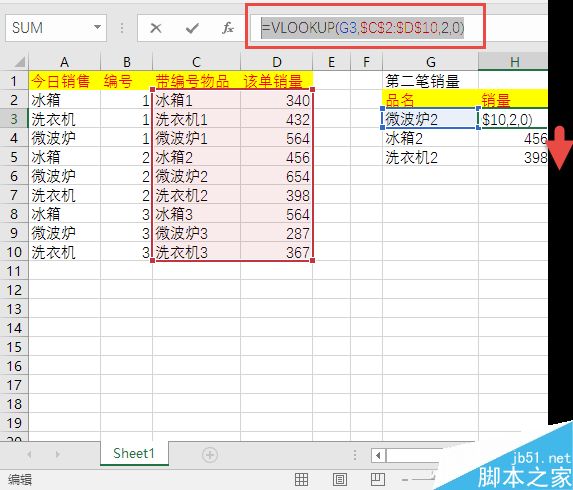Switch to Normal view icon
573x490 pixels.
coord(301,479)
